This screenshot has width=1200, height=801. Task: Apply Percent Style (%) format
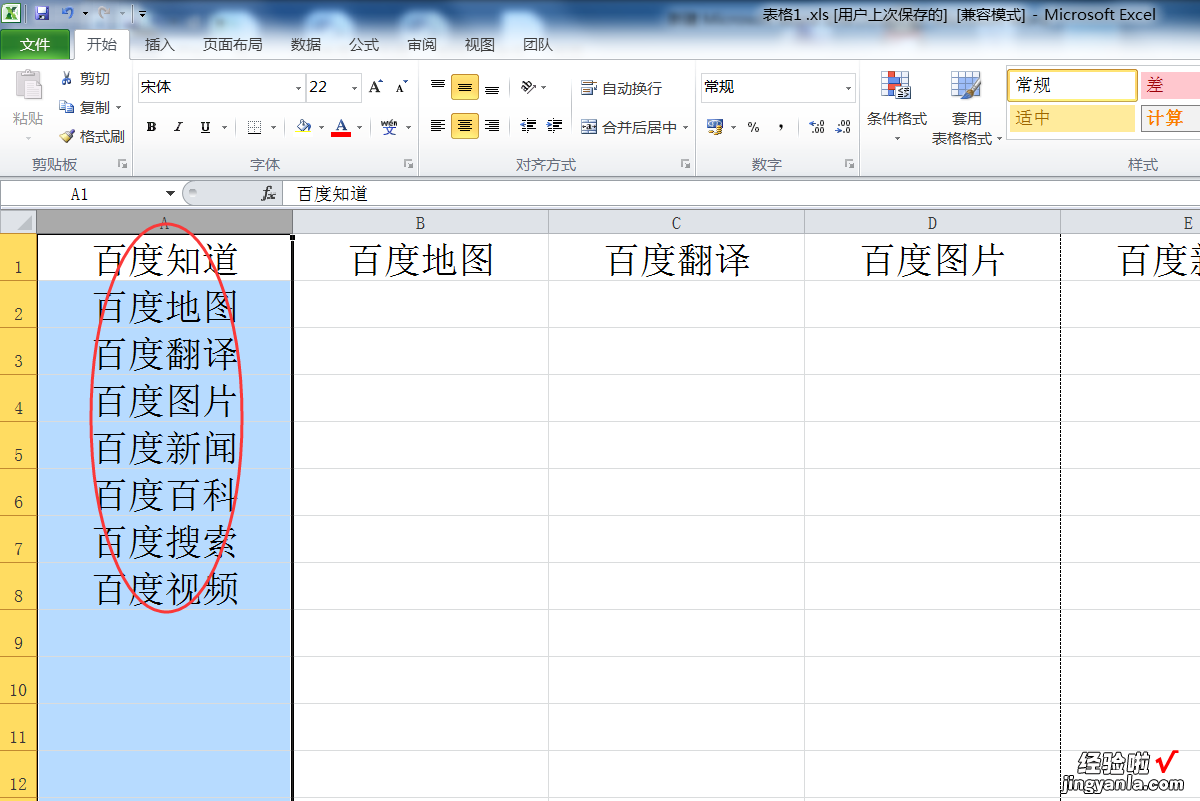[754, 127]
